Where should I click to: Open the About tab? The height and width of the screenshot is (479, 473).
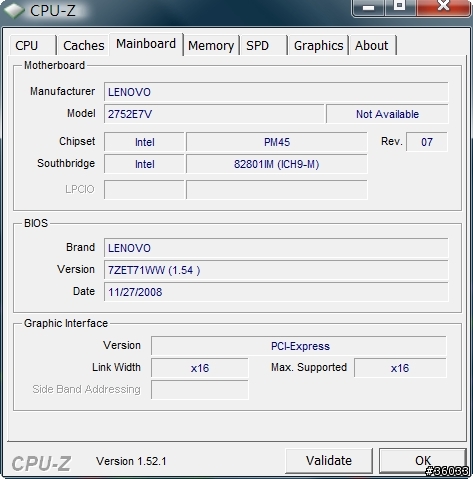pyautogui.click(x=372, y=45)
